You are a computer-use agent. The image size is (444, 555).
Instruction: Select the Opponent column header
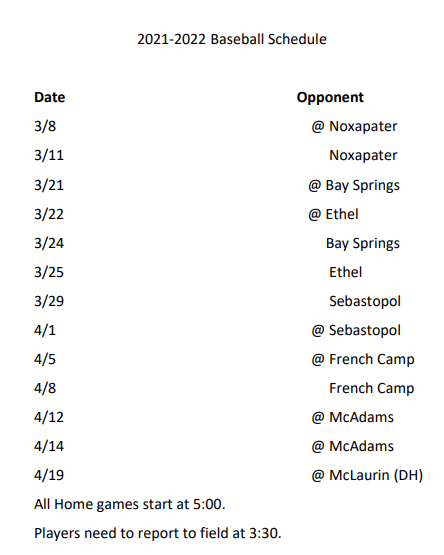click(330, 98)
